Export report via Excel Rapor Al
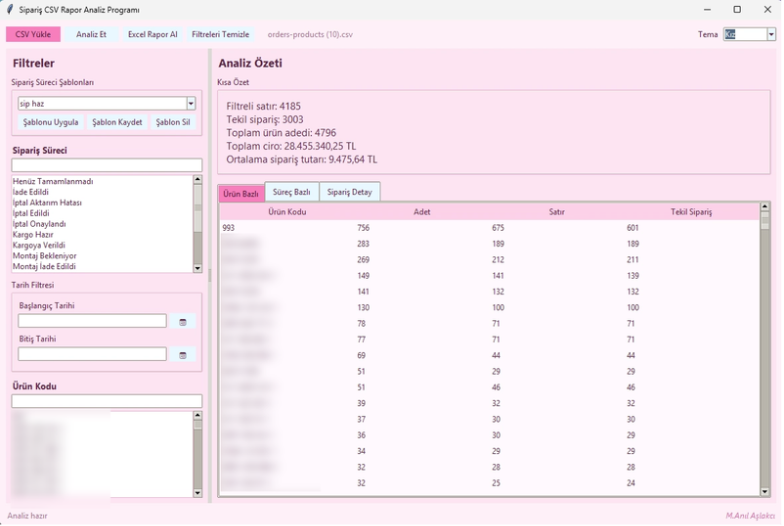Image resolution: width=784 pixels, height=526 pixels. click(x=152, y=34)
